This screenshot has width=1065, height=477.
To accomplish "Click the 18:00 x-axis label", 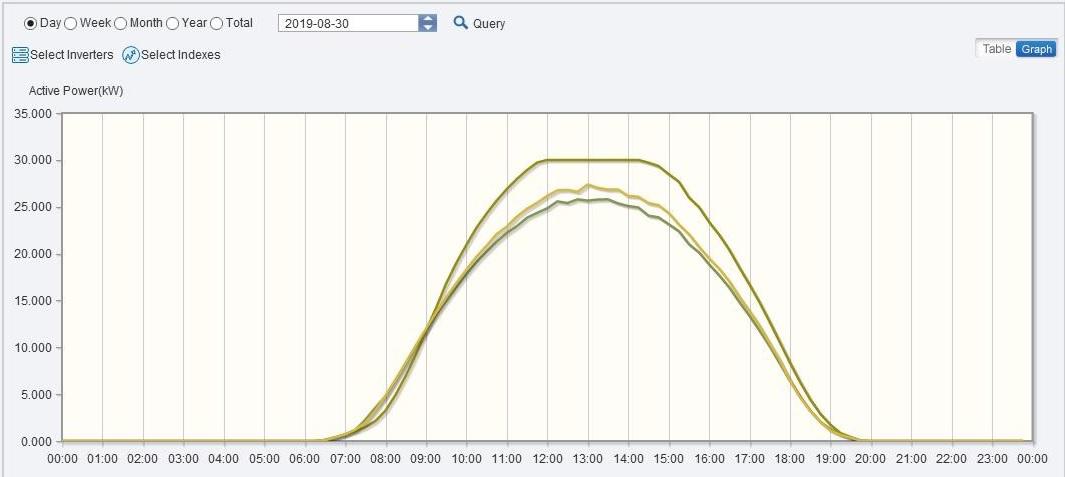I will pyautogui.click(x=791, y=459).
